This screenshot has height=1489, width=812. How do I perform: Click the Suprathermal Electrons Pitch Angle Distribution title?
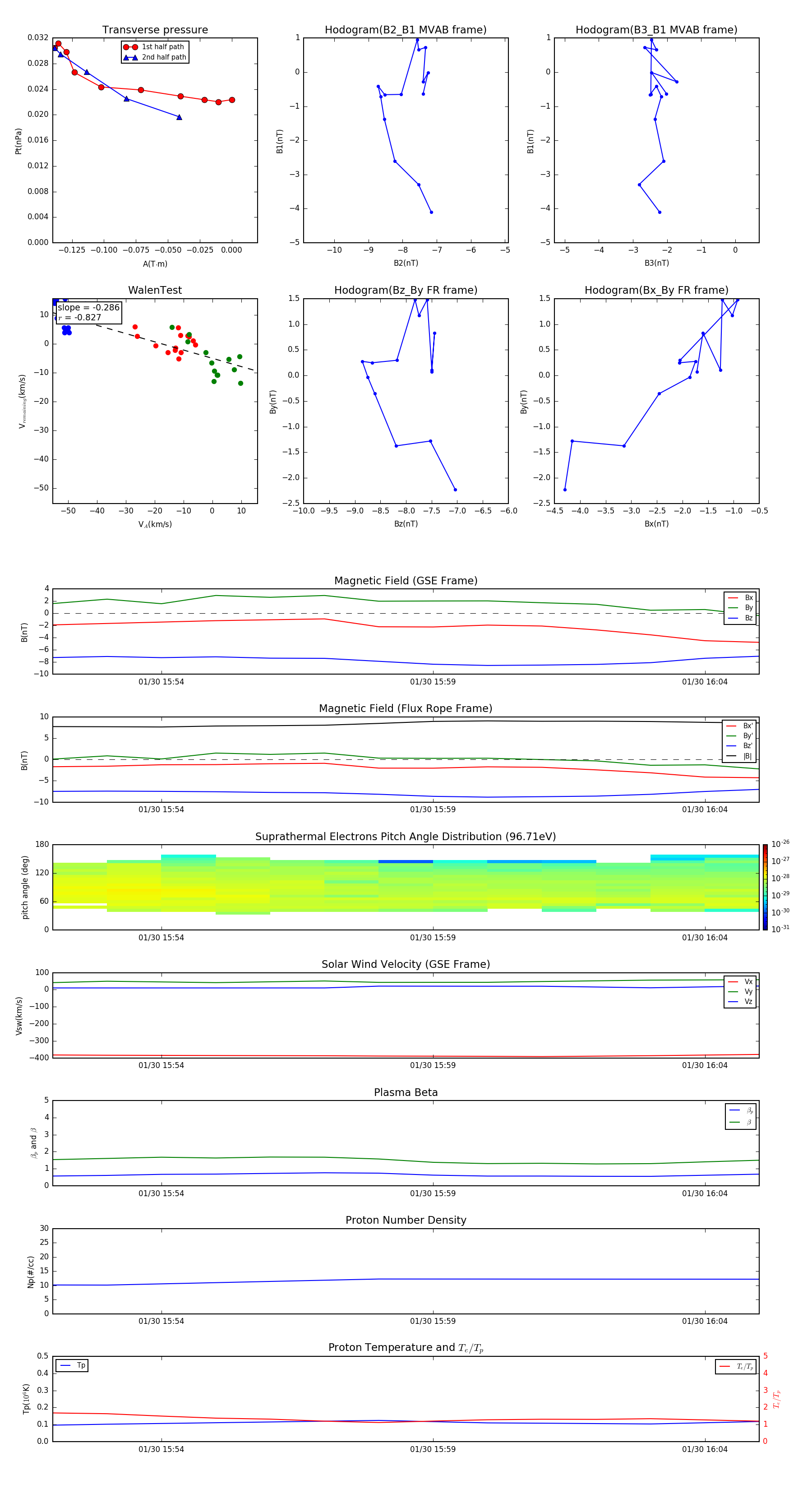406,837
